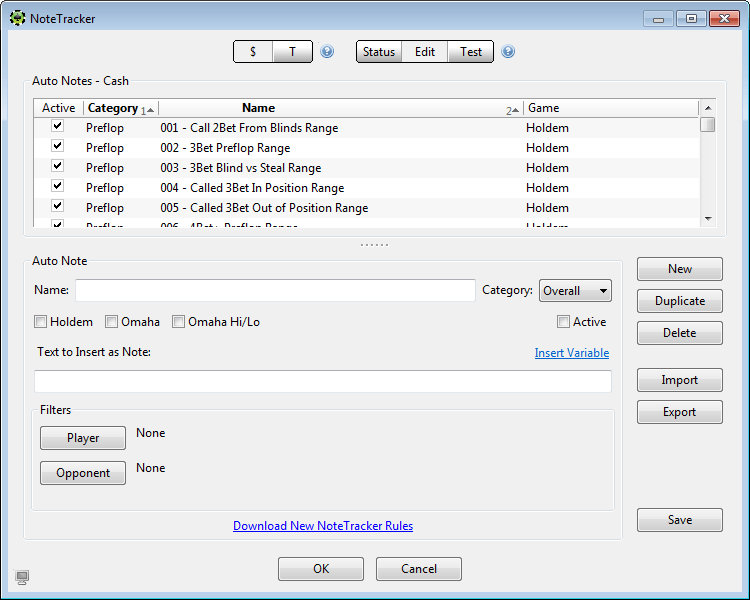Click the list scrollbar up arrow

708,108
